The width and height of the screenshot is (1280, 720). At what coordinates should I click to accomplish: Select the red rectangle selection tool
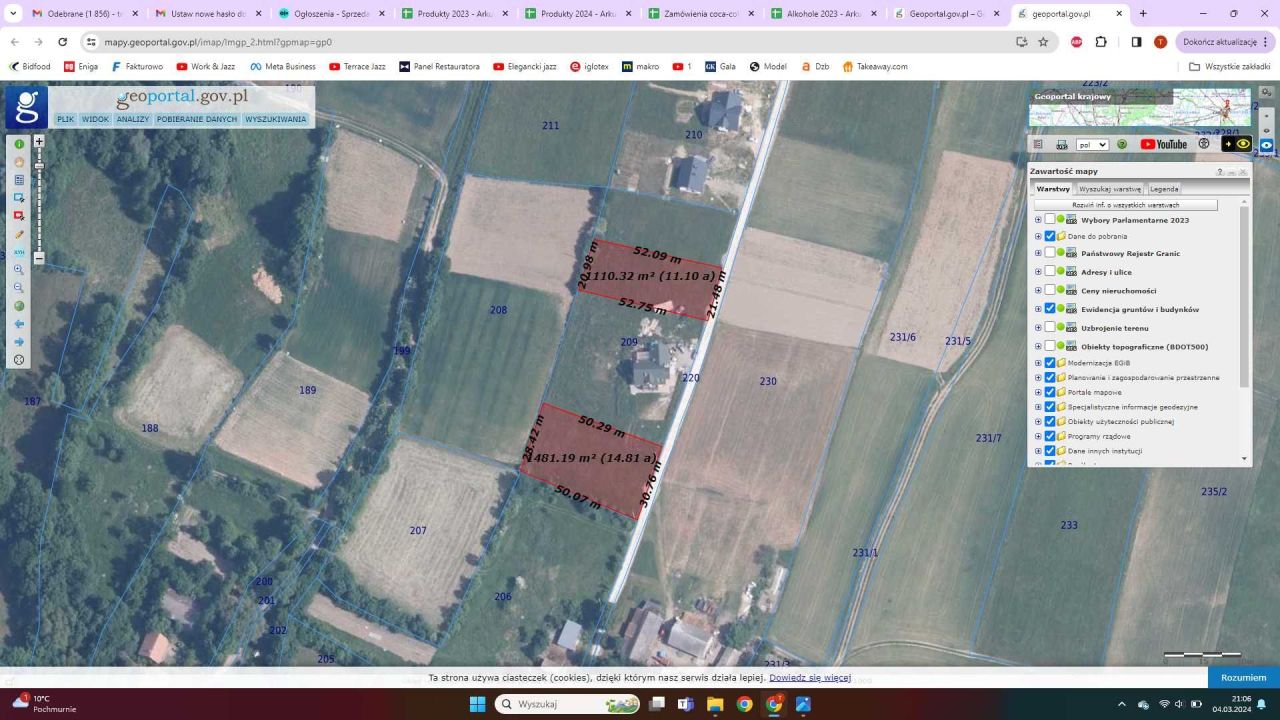tap(19, 216)
